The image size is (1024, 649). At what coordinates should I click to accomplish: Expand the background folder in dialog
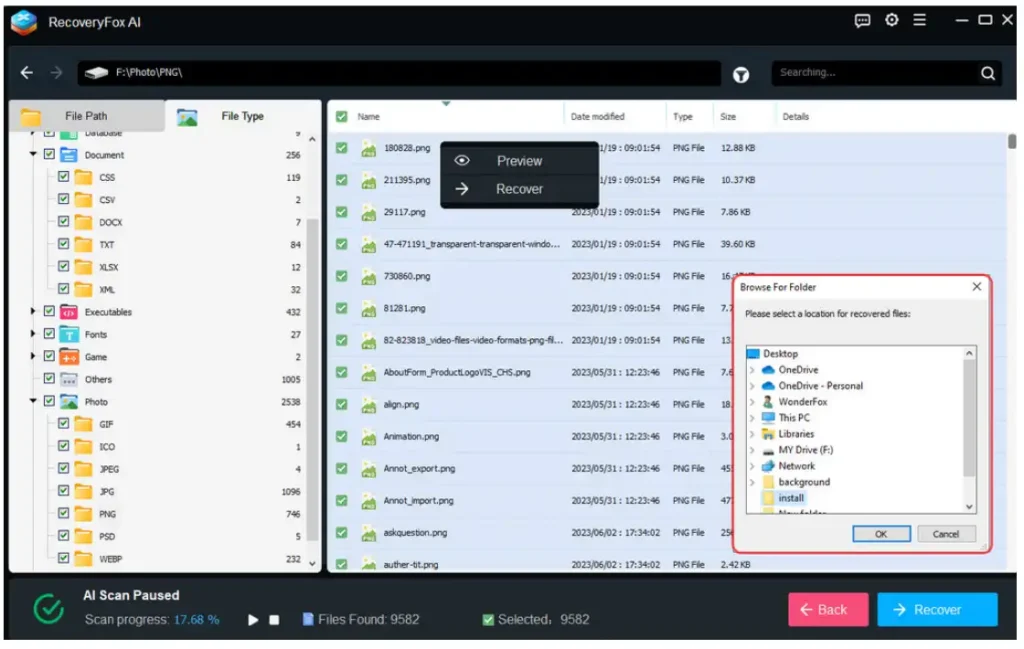click(x=752, y=483)
